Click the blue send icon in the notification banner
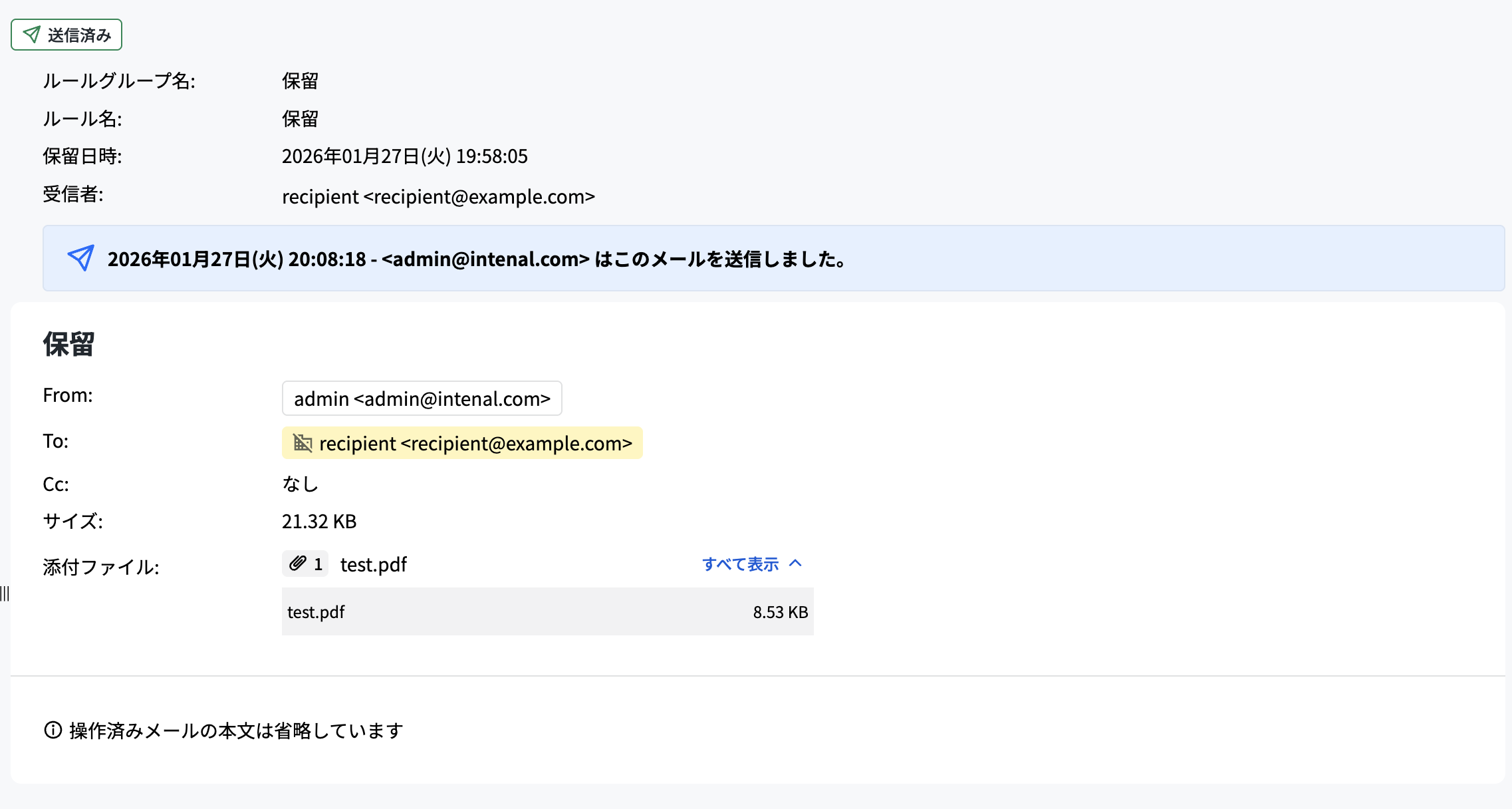This screenshot has width=1512, height=809. 81,258
